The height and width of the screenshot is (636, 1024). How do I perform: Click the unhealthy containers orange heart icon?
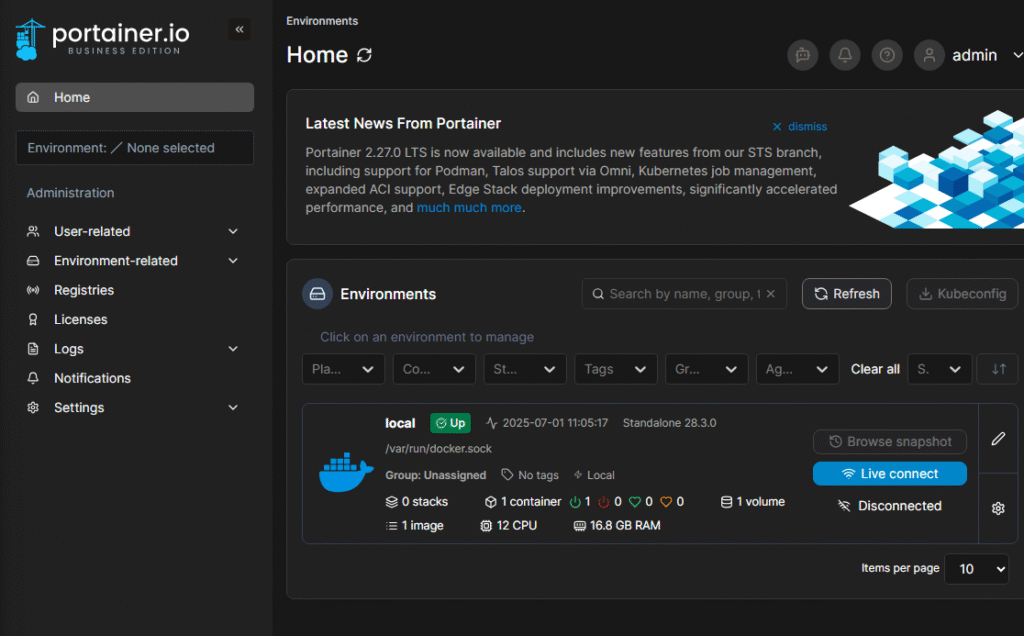click(666, 501)
